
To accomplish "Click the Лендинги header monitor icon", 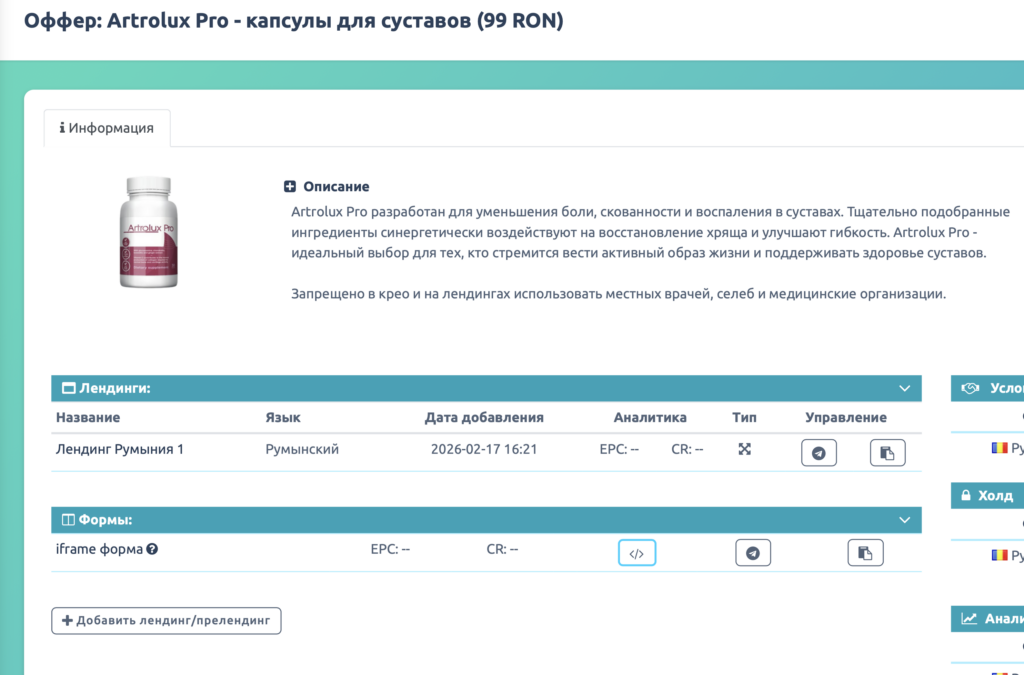I will [69, 388].
